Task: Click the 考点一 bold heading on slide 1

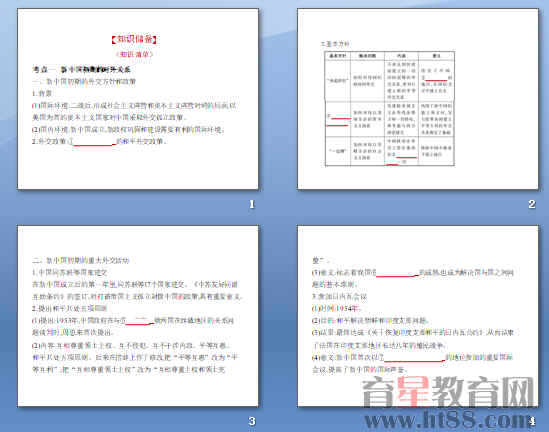Action: (81, 69)
